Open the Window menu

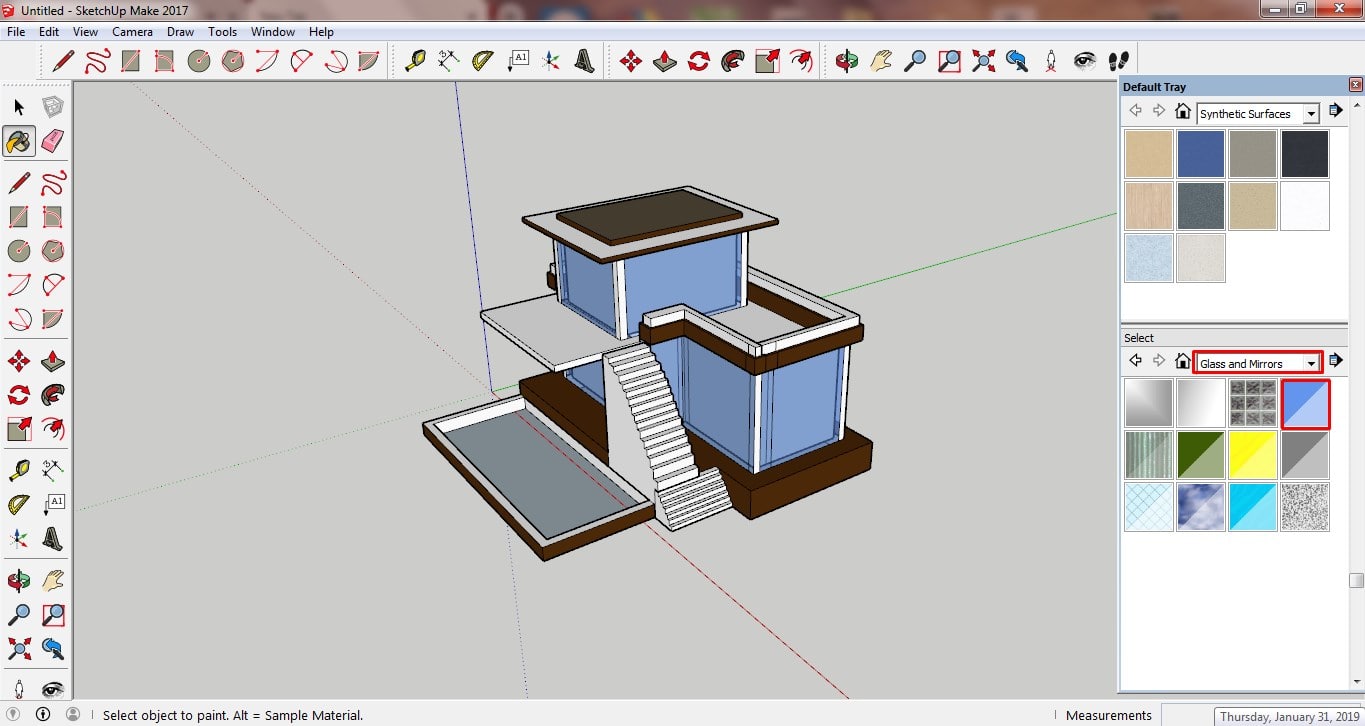coord(272,32)
